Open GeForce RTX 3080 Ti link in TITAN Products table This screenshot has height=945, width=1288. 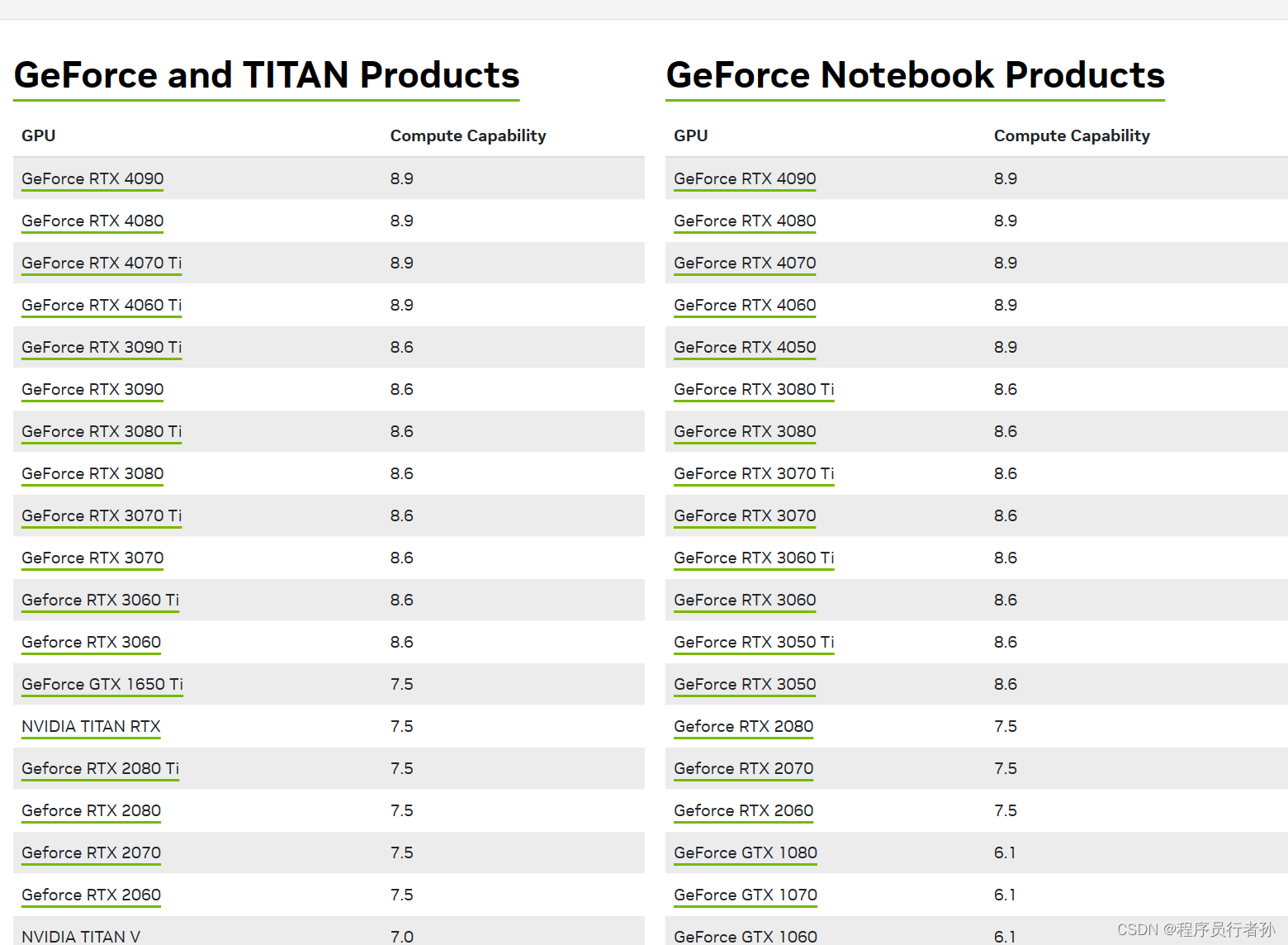click(102, 431)
